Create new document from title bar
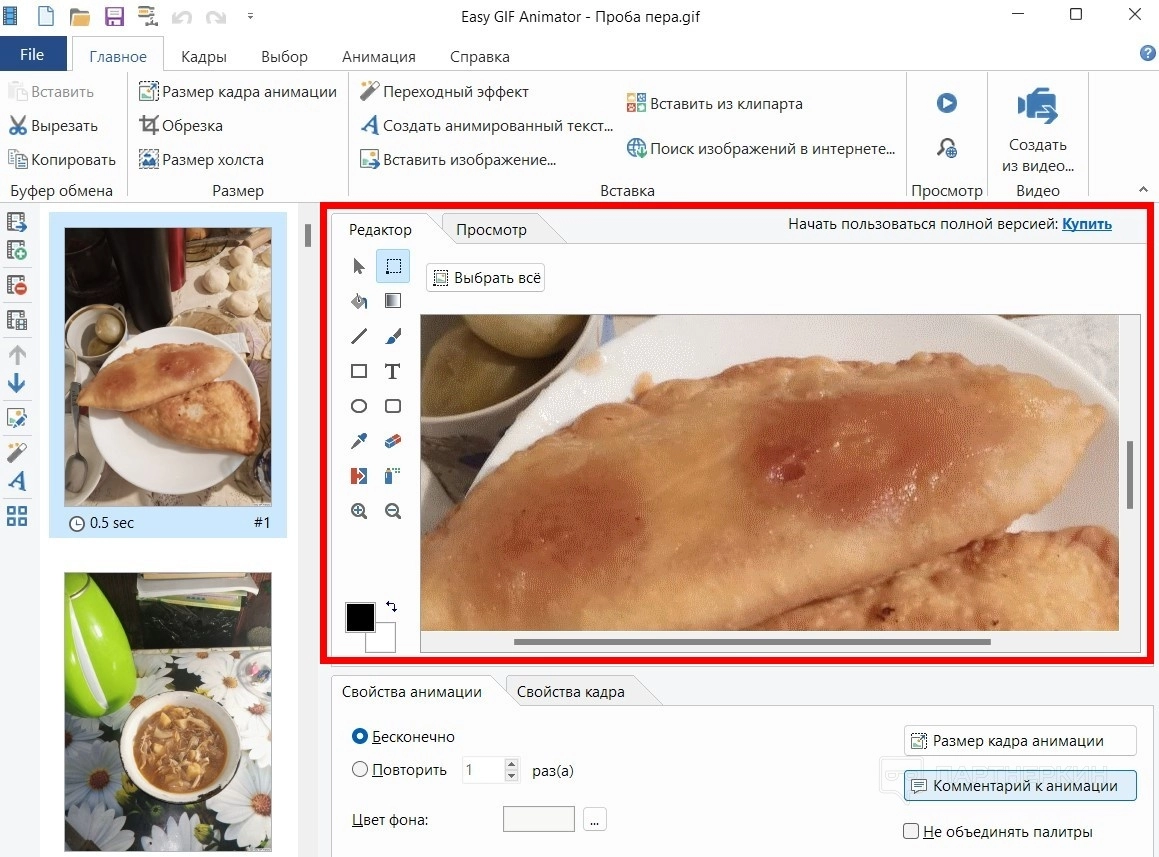The image size is (1159, 857). click(x=46, y=16)
